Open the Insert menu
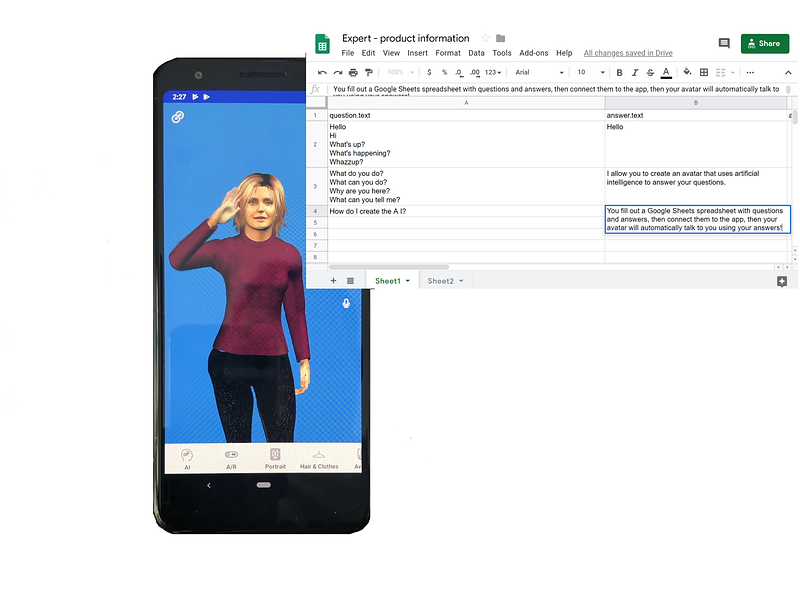The width and height of the screenshot is (800, 600). pyautogui.click(x=417, y=53)
